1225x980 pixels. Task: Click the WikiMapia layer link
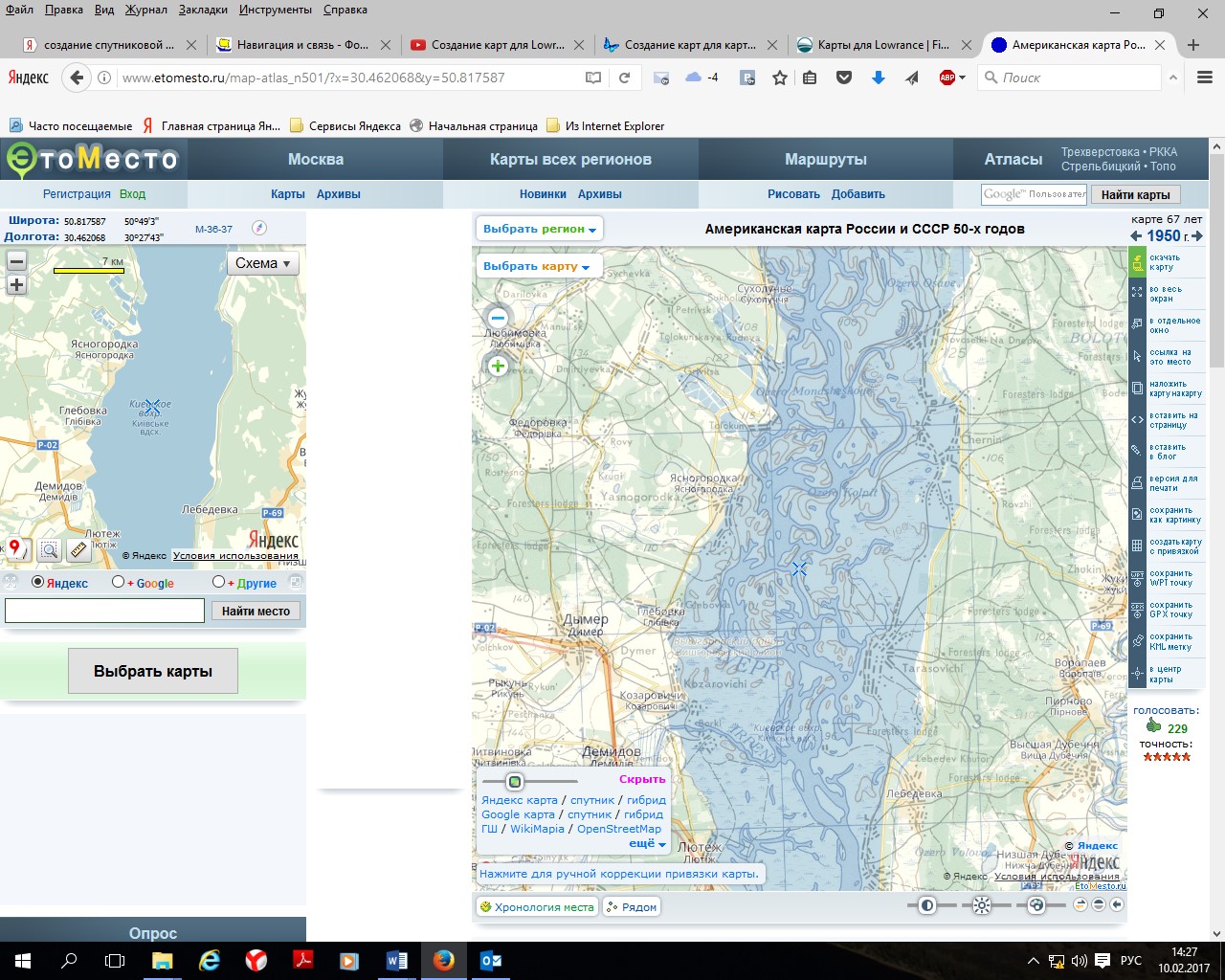537,829
